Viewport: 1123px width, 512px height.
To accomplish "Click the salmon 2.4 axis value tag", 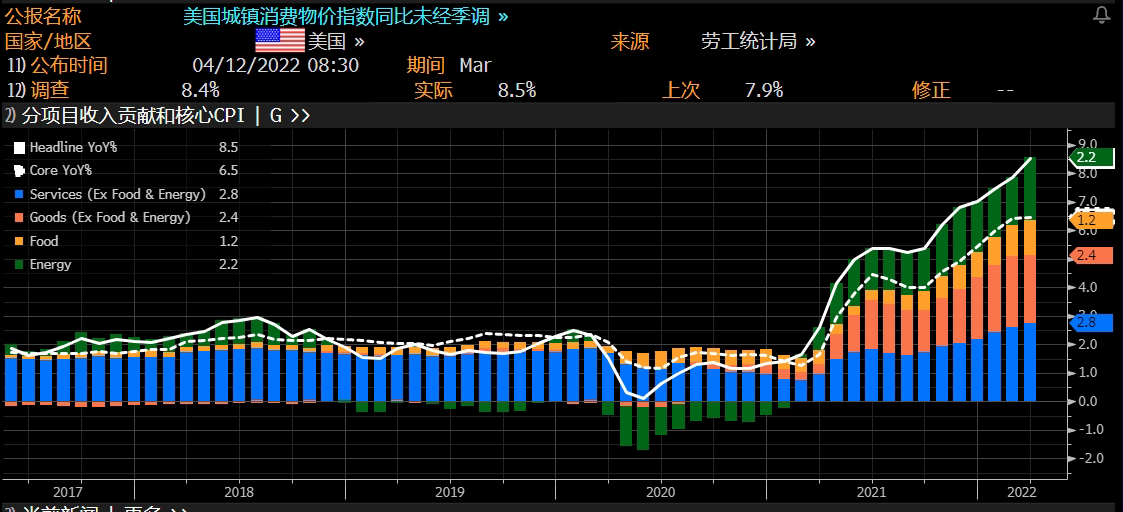I will coord(1091,254).
